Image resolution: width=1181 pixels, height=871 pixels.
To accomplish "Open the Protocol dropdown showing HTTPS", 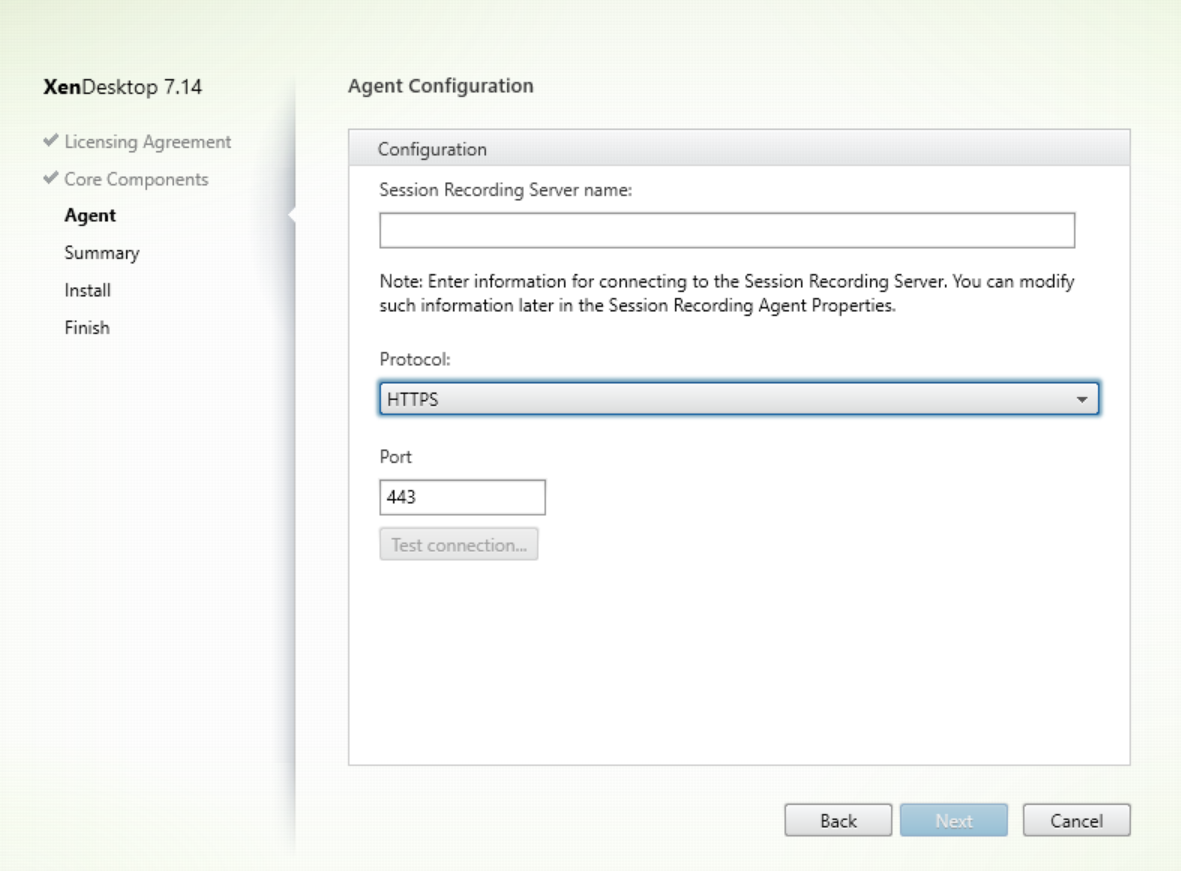I will (x=738, y=400).
